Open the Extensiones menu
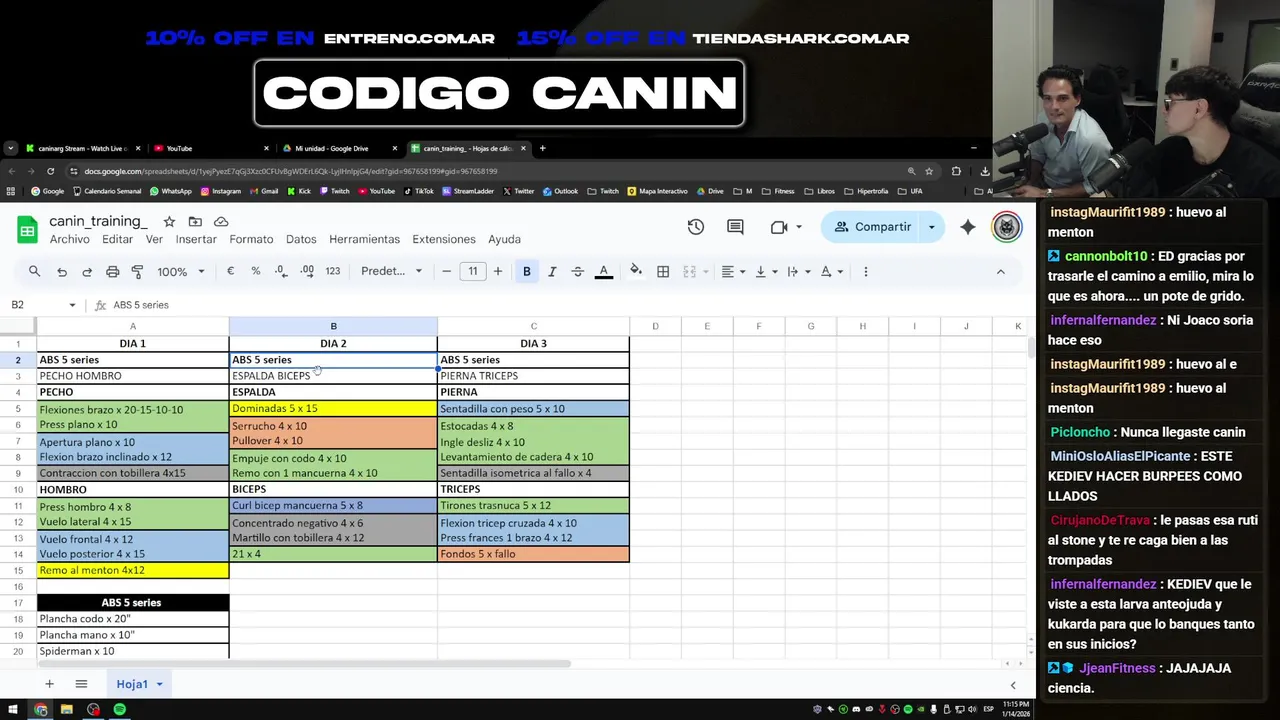The height and width of the screenshot is (720, 1280). (444, 239)
